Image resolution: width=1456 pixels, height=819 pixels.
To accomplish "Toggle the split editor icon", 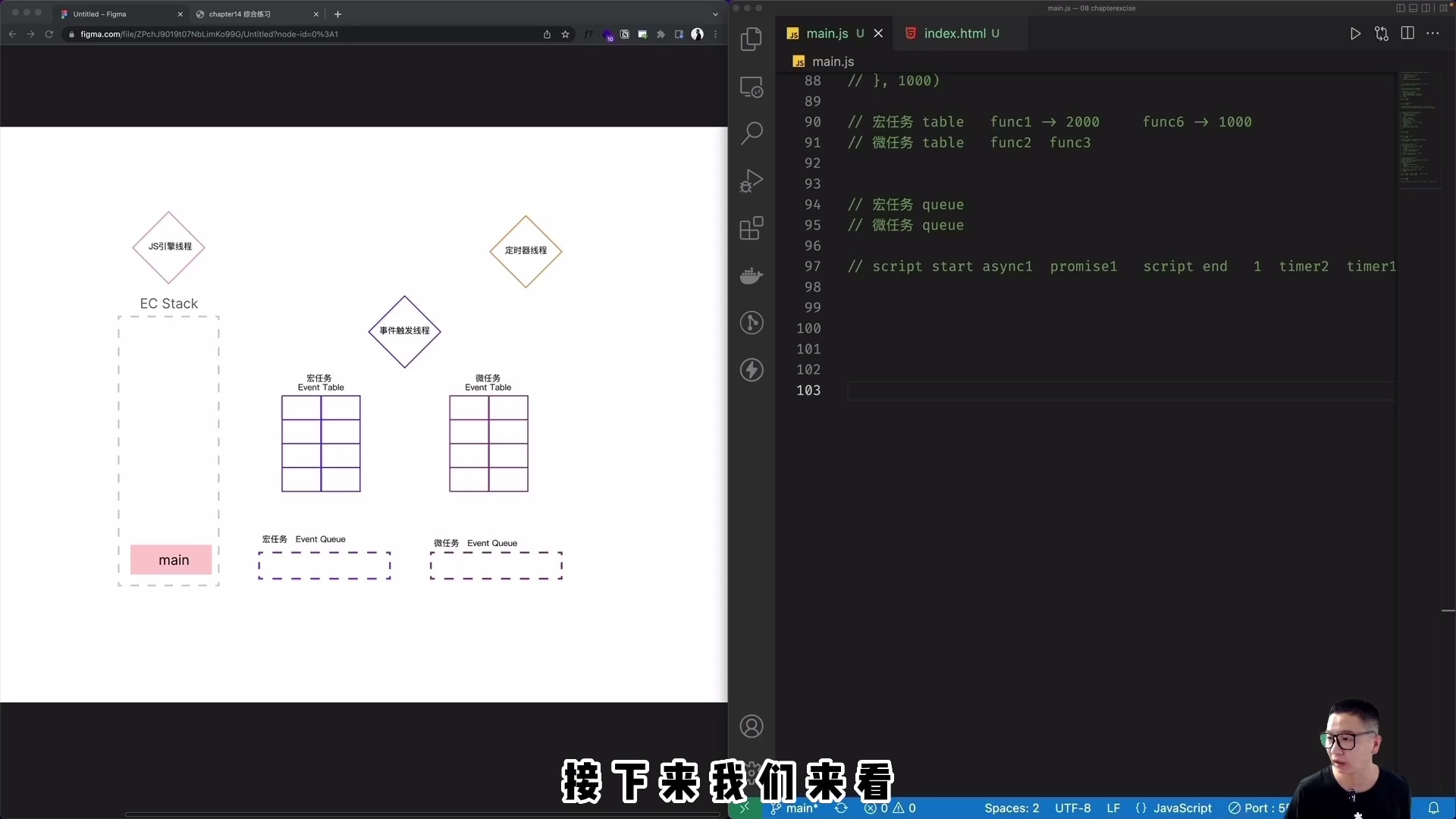I will 1408,33.
